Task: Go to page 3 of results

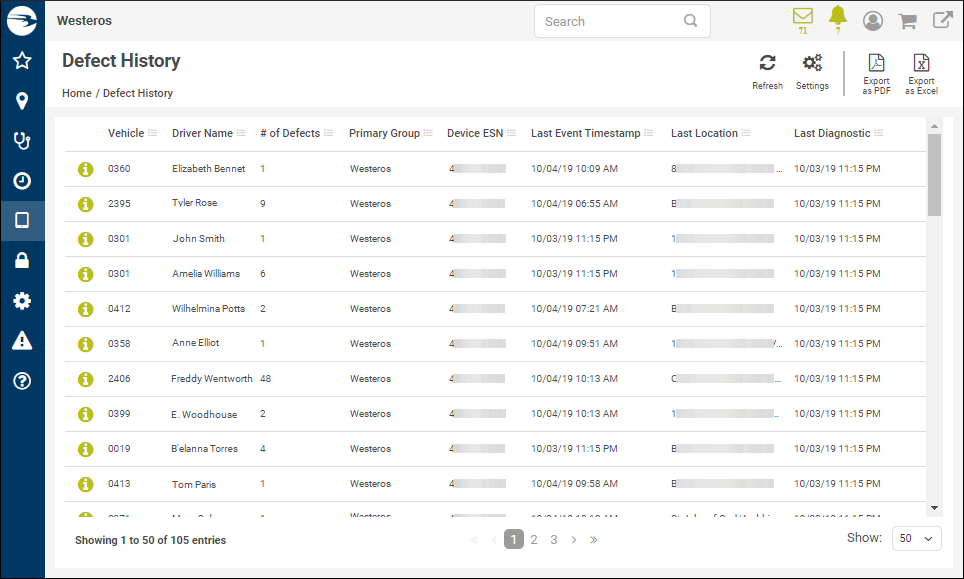Action: (x=553, y=539)
